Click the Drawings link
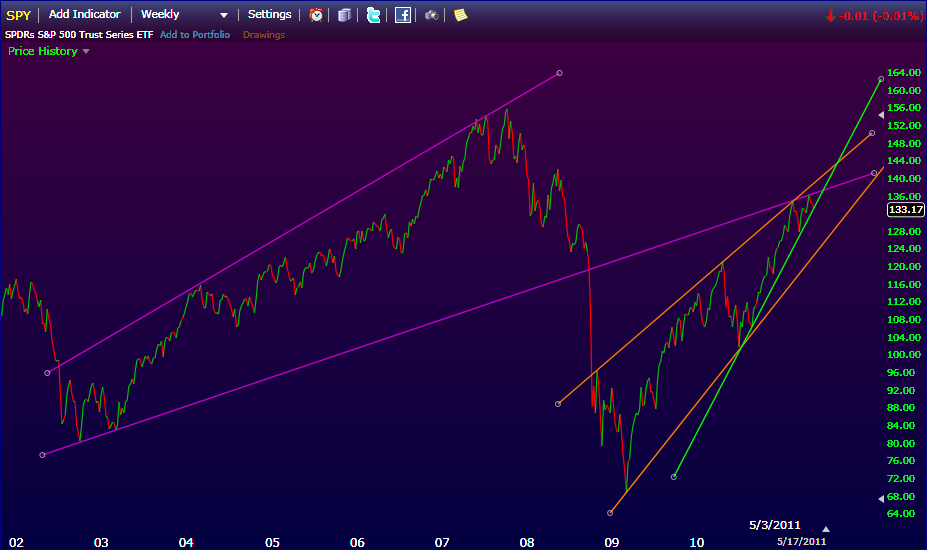Image resolution: width=927 pixels, height=550 pixels. tap(264, 35)
